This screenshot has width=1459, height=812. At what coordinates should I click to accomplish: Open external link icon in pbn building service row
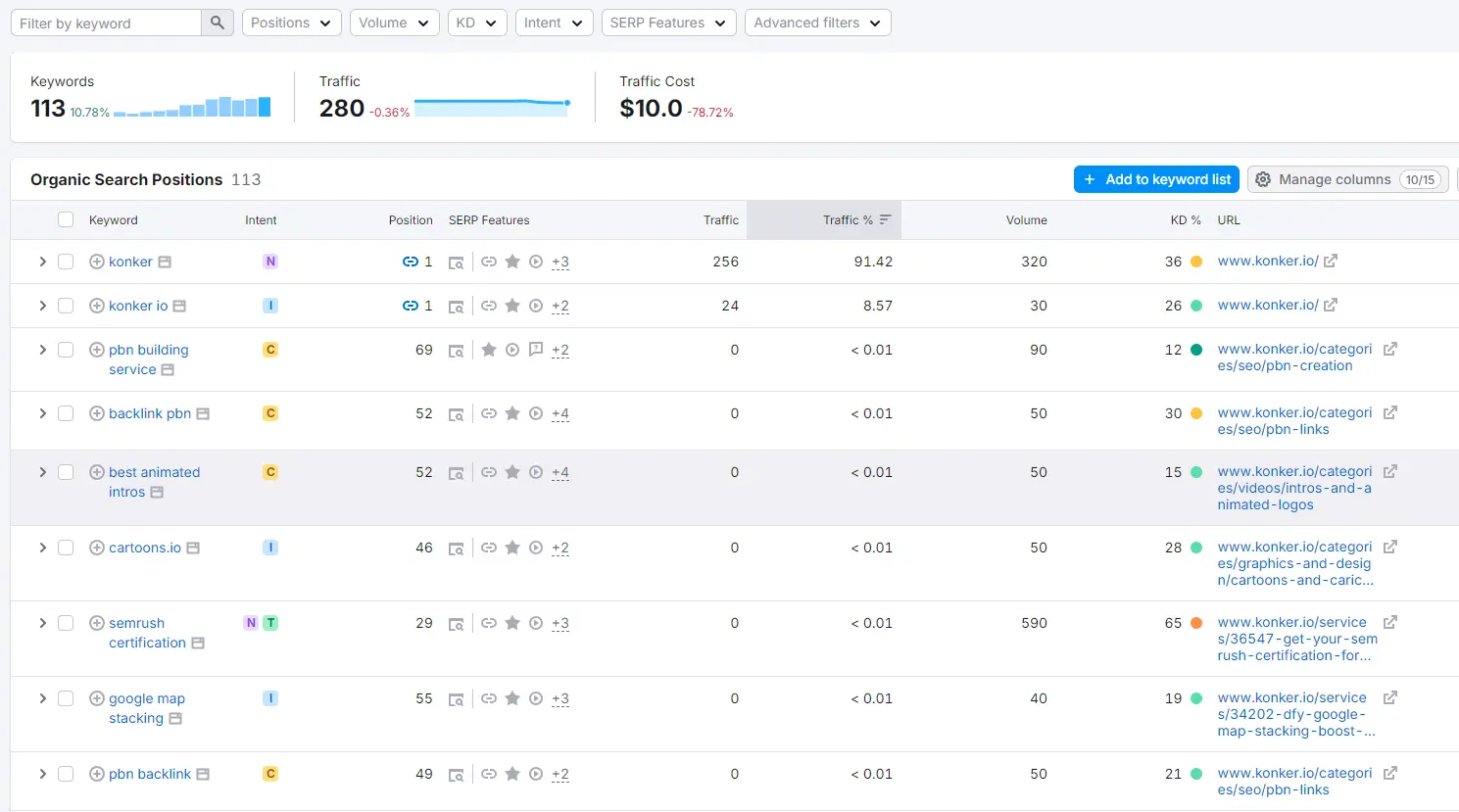(1389, 349)
